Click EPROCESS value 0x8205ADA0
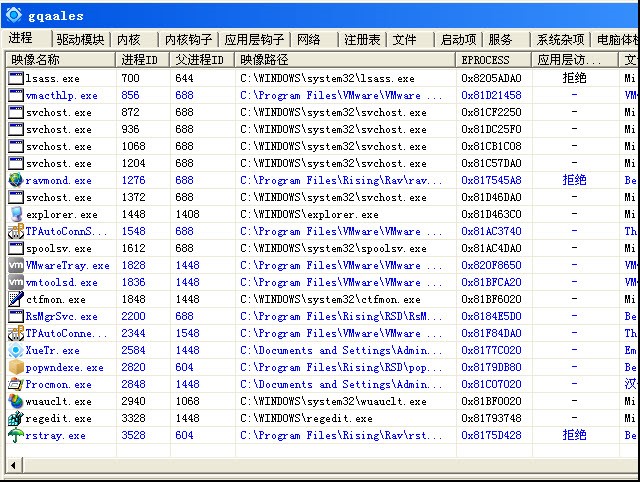The image size is (640, 482). 491,78
